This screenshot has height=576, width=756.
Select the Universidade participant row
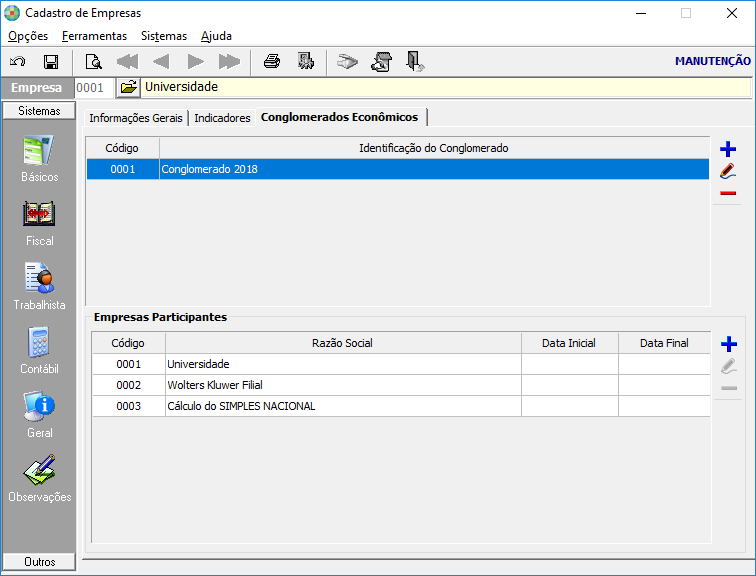pyautogui.click(x=401, y=364)
